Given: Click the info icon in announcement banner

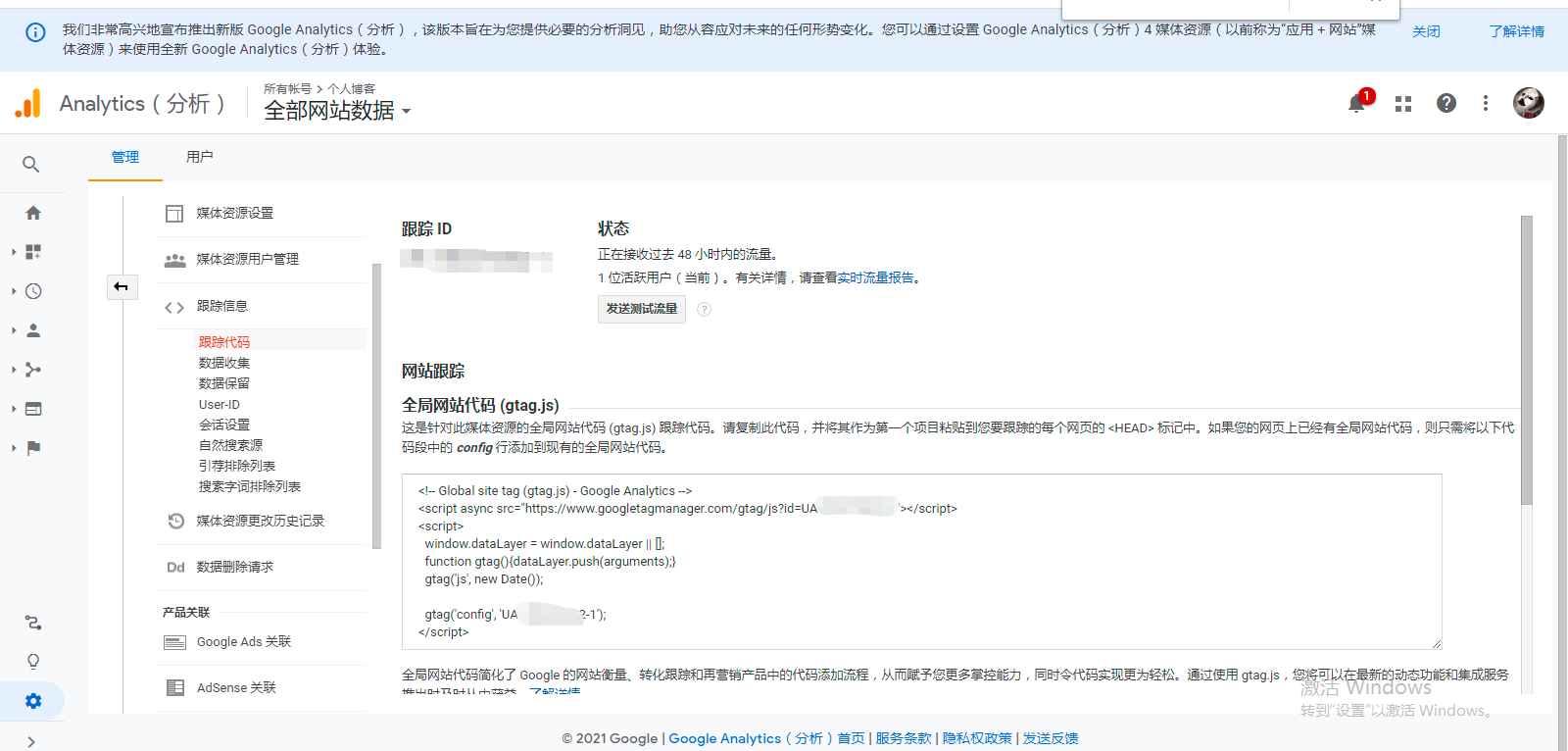Looking at the screenshot, I should [35, 32].
